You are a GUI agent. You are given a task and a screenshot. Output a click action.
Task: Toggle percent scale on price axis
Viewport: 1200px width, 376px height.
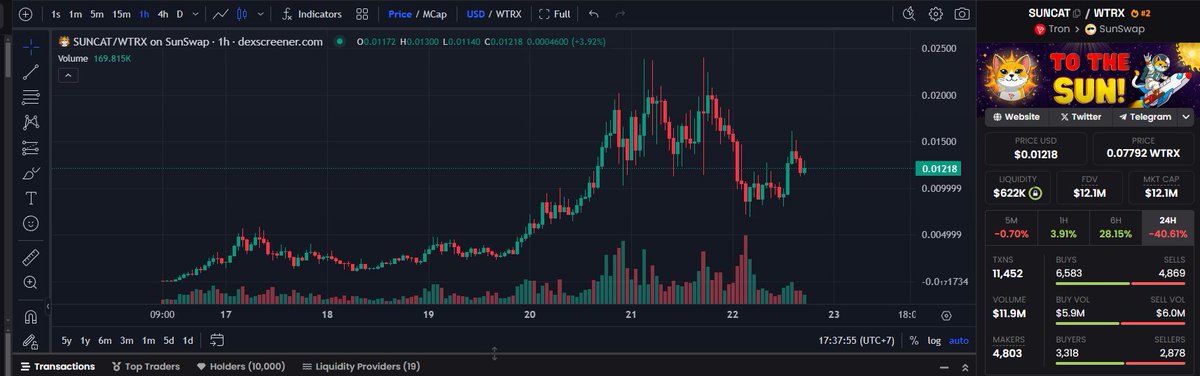[913, 341]
